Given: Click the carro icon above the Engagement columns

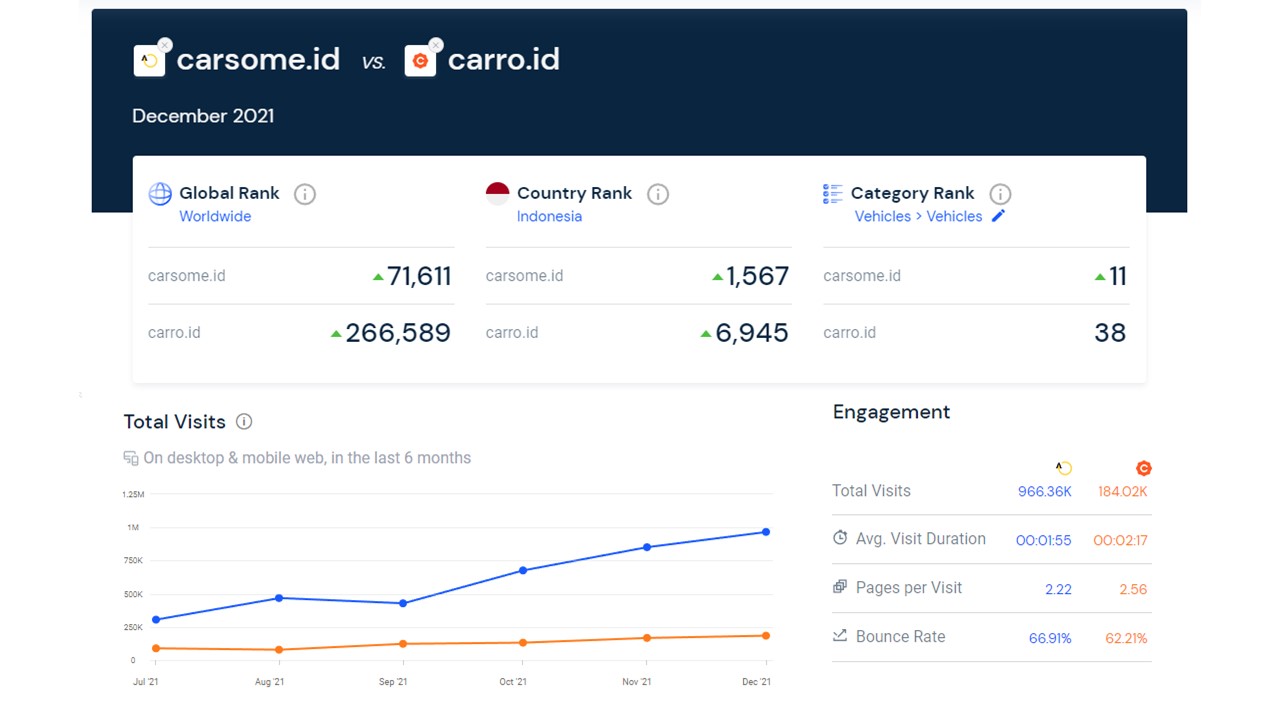Looking at the screenshot, I should point(1144,468).
